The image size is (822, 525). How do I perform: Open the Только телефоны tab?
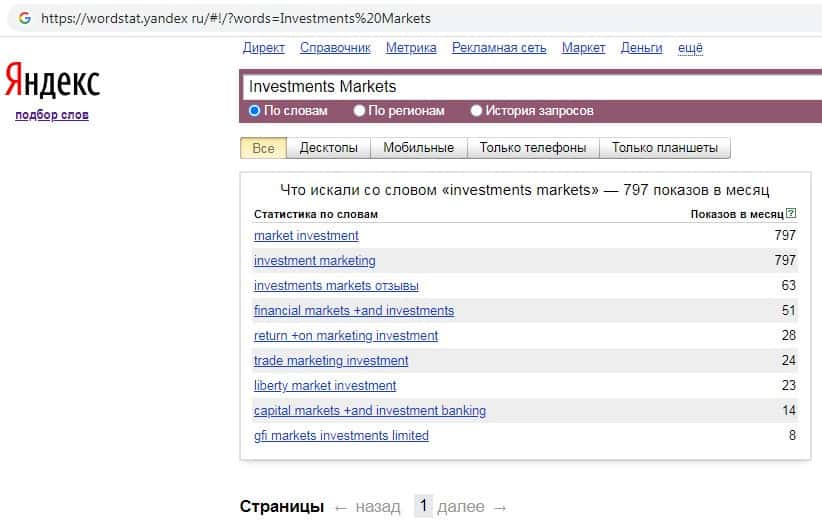click(532, 148)
